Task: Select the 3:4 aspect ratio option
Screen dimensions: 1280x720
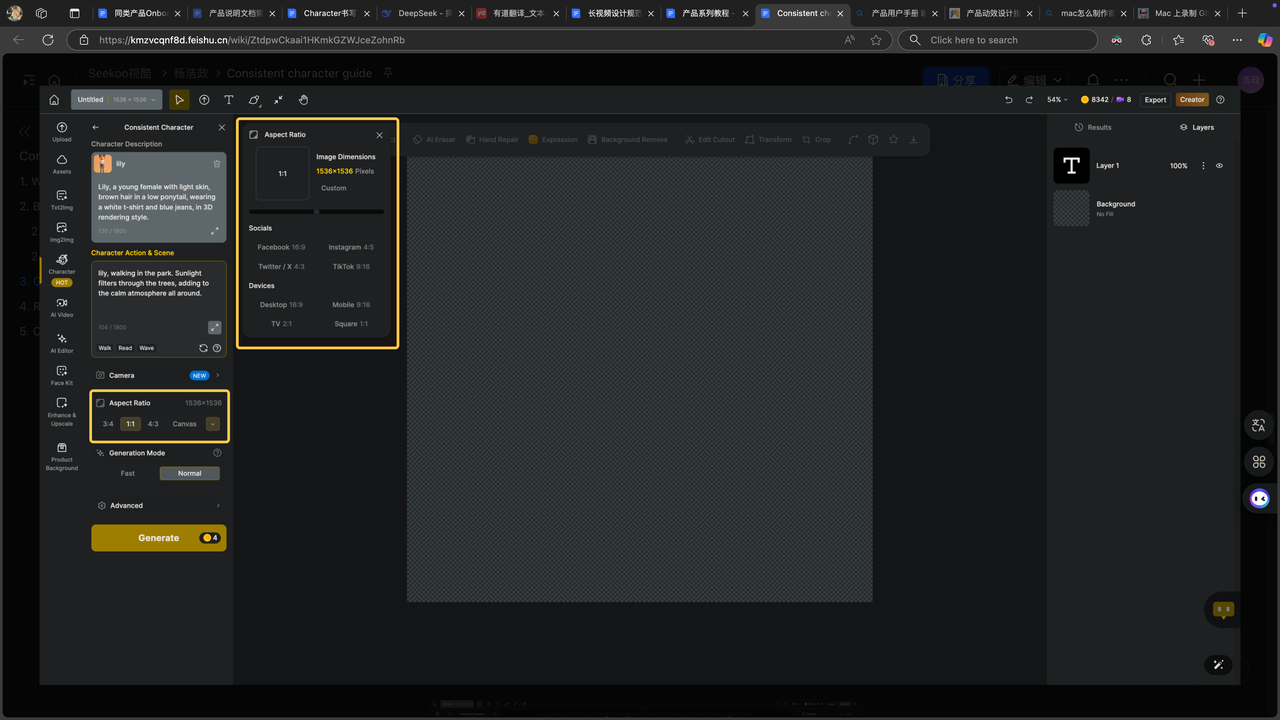Action: pyautogui.click(x=107, y=423)
